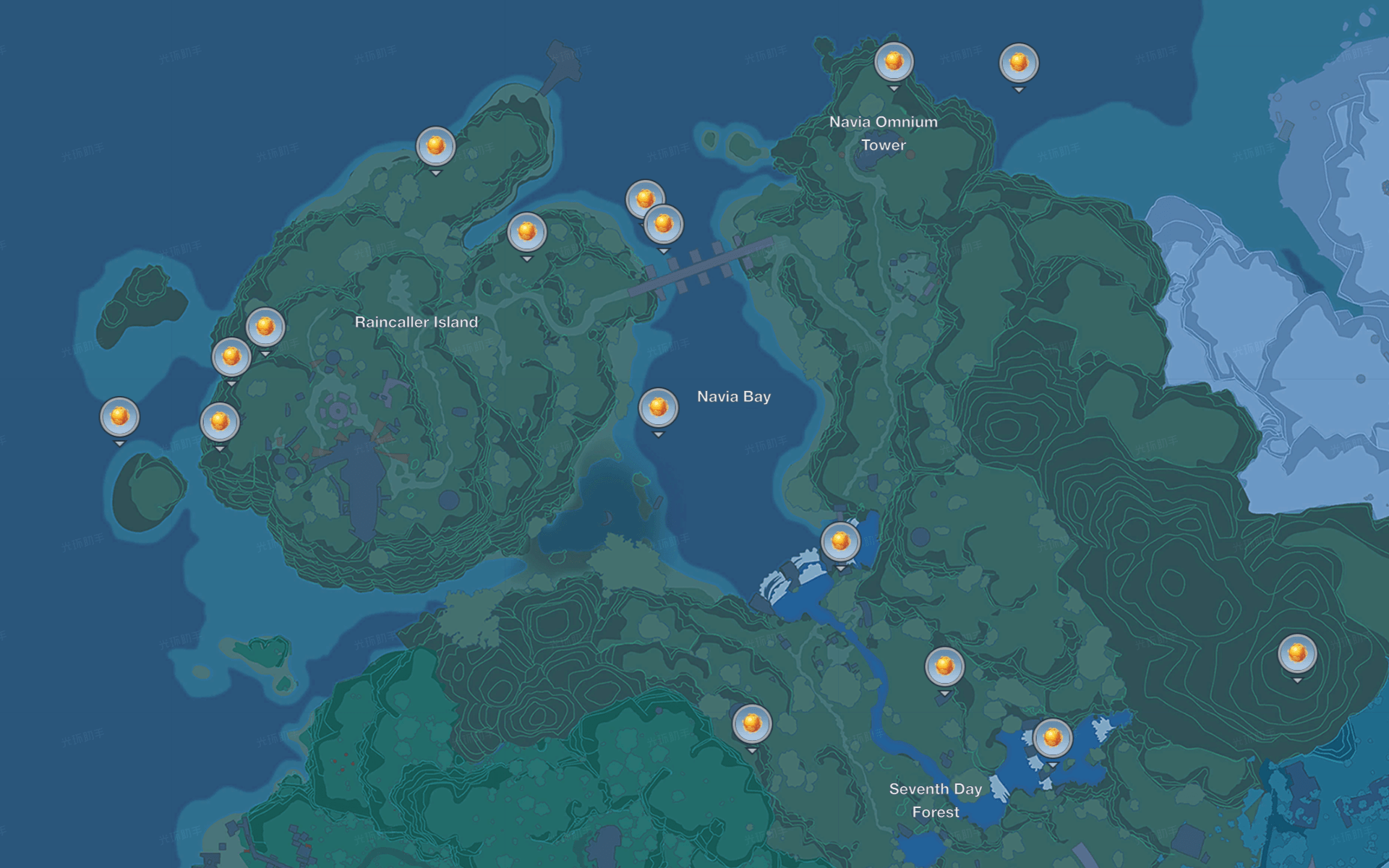Image resolution: width=1389 pixels, height=868 pixels.
Task: Click the orb marker at Navia Omnium Tower's north tip
Action: pos(894,62)
